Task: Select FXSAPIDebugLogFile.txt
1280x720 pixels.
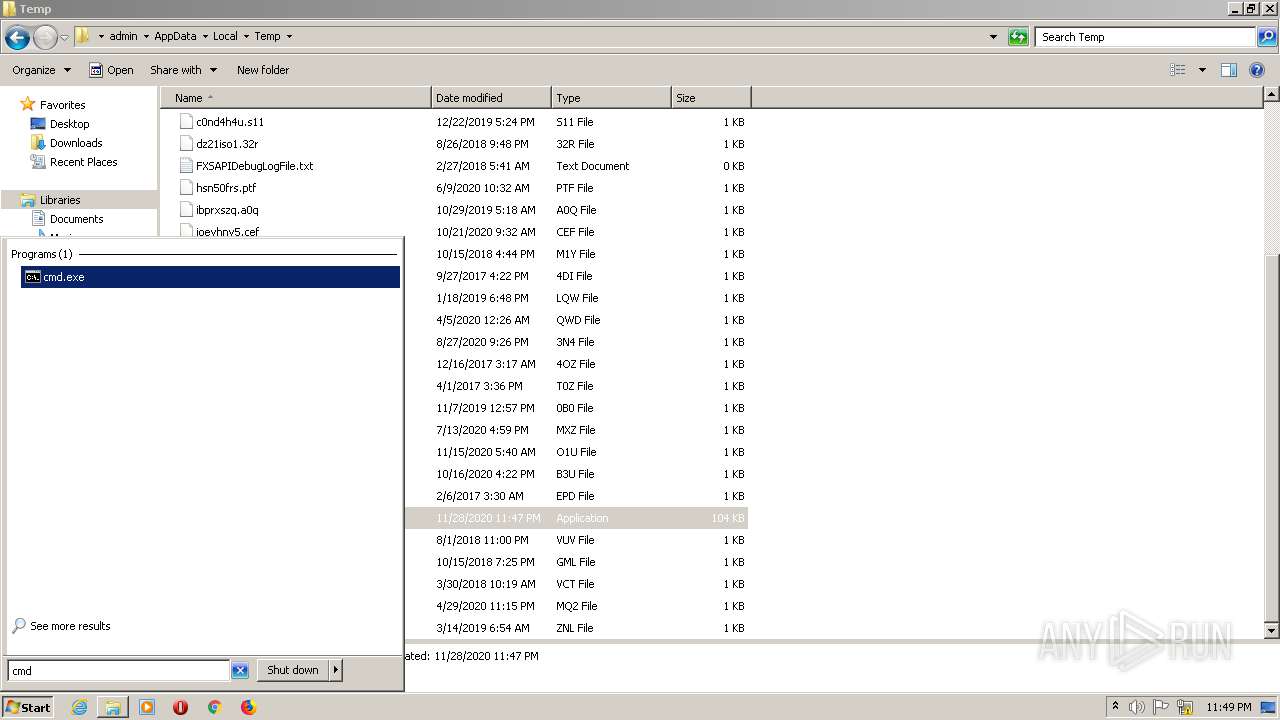Action: (x=254, y=166)
